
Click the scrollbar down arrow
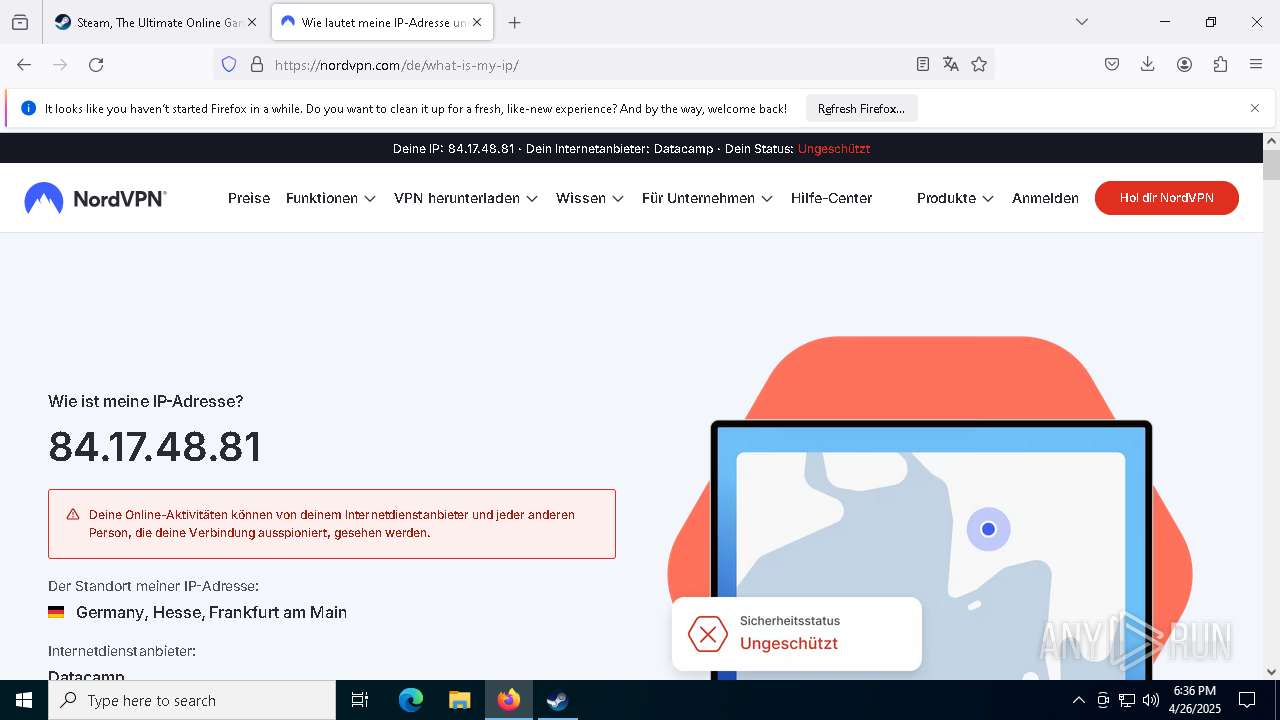coord(1271,672)
